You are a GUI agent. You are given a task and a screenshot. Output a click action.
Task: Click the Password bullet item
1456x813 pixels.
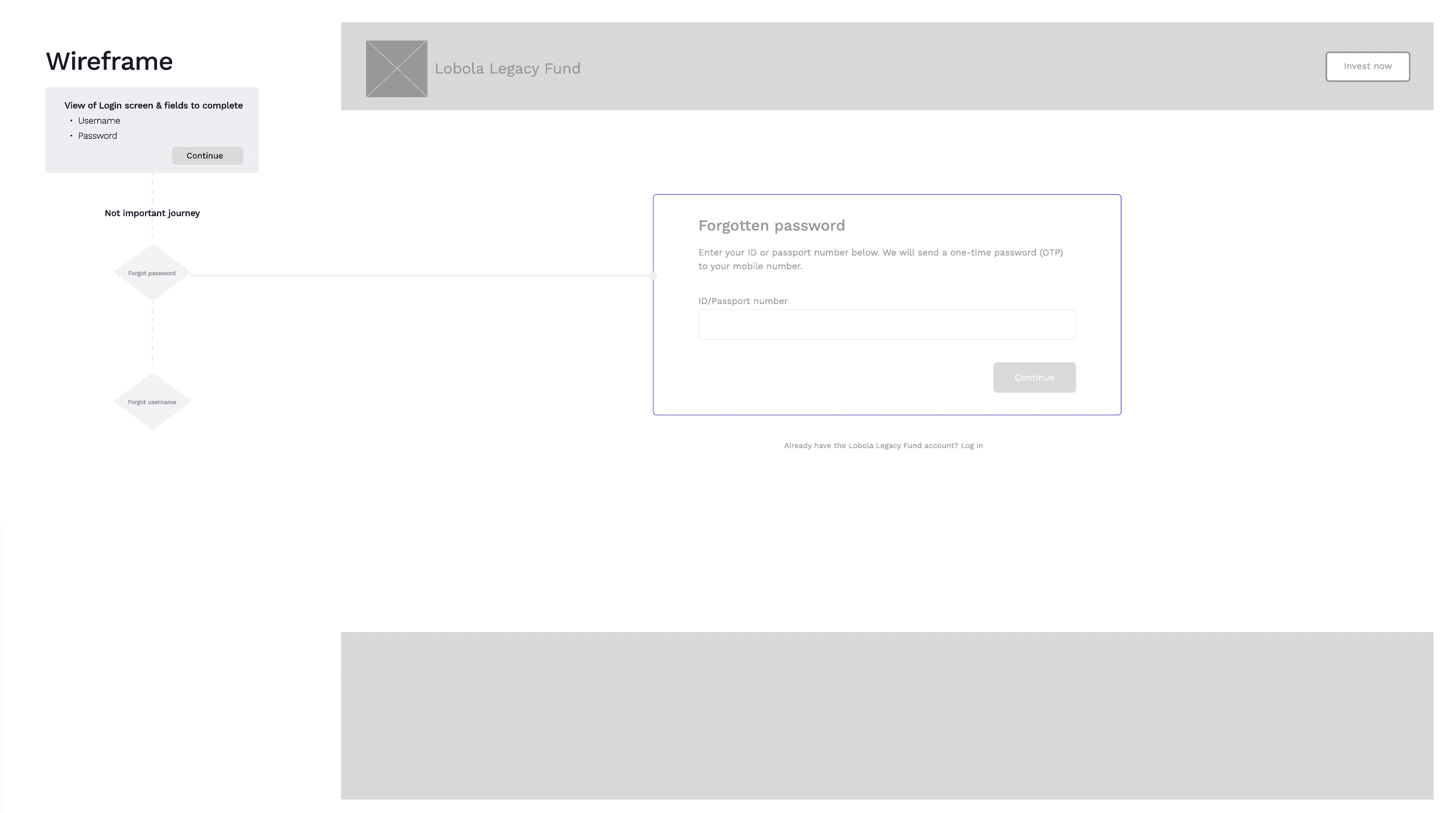(x=97, y=136)
